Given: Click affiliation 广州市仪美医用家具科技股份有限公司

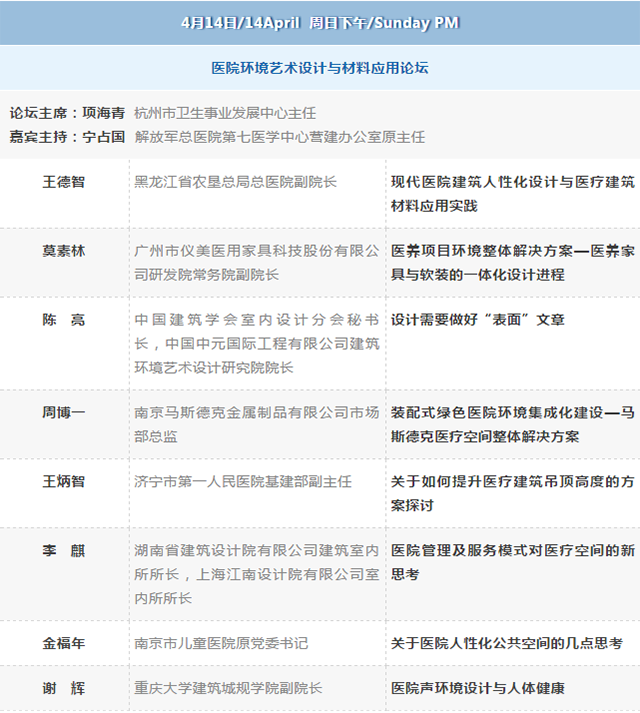Looking at the screenshot, I should tap(257, 251).
